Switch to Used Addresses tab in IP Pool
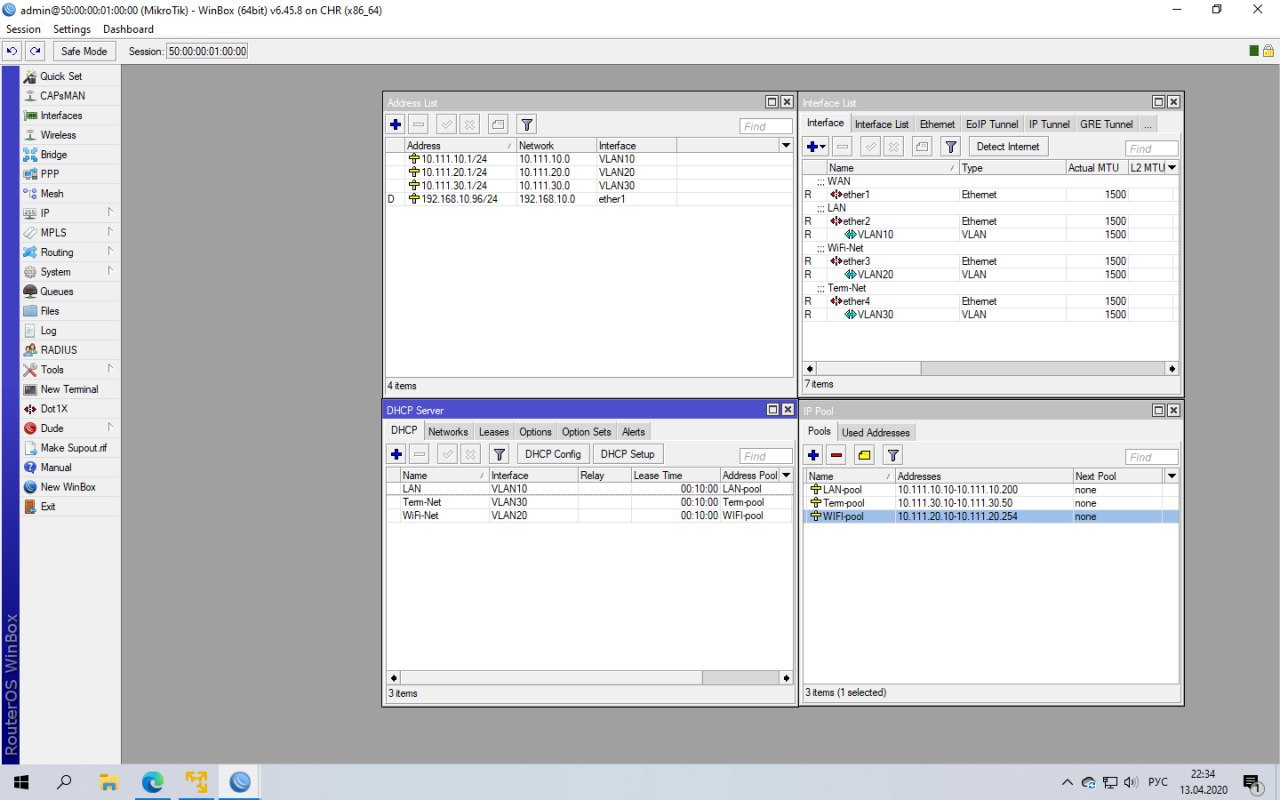Screen dimensions: 1280x800 [876, 433]
